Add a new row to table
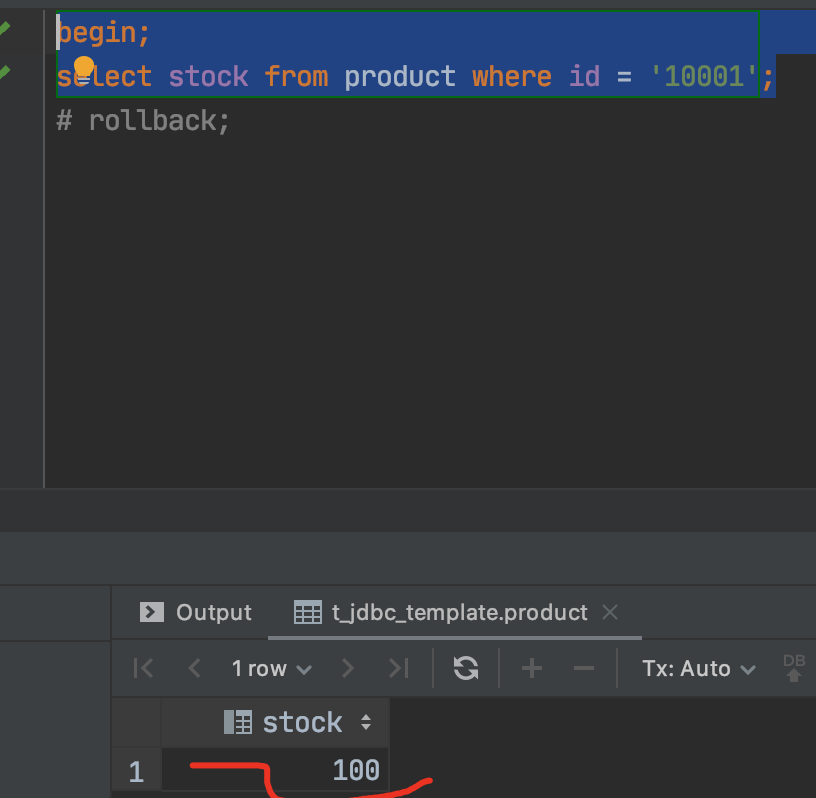Screen dimensions: 816x798 click(x=532, y=668)
